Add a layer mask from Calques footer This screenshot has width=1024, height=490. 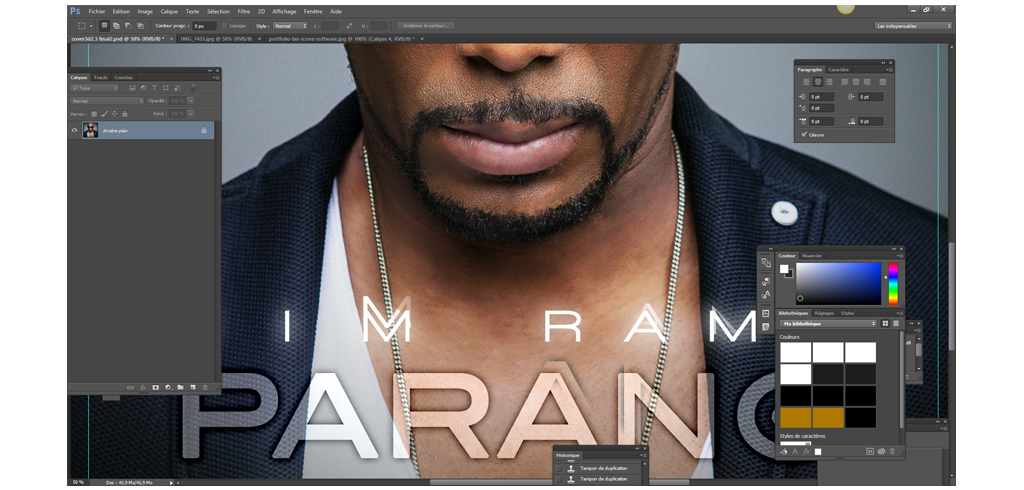click(x=155, y=386)
